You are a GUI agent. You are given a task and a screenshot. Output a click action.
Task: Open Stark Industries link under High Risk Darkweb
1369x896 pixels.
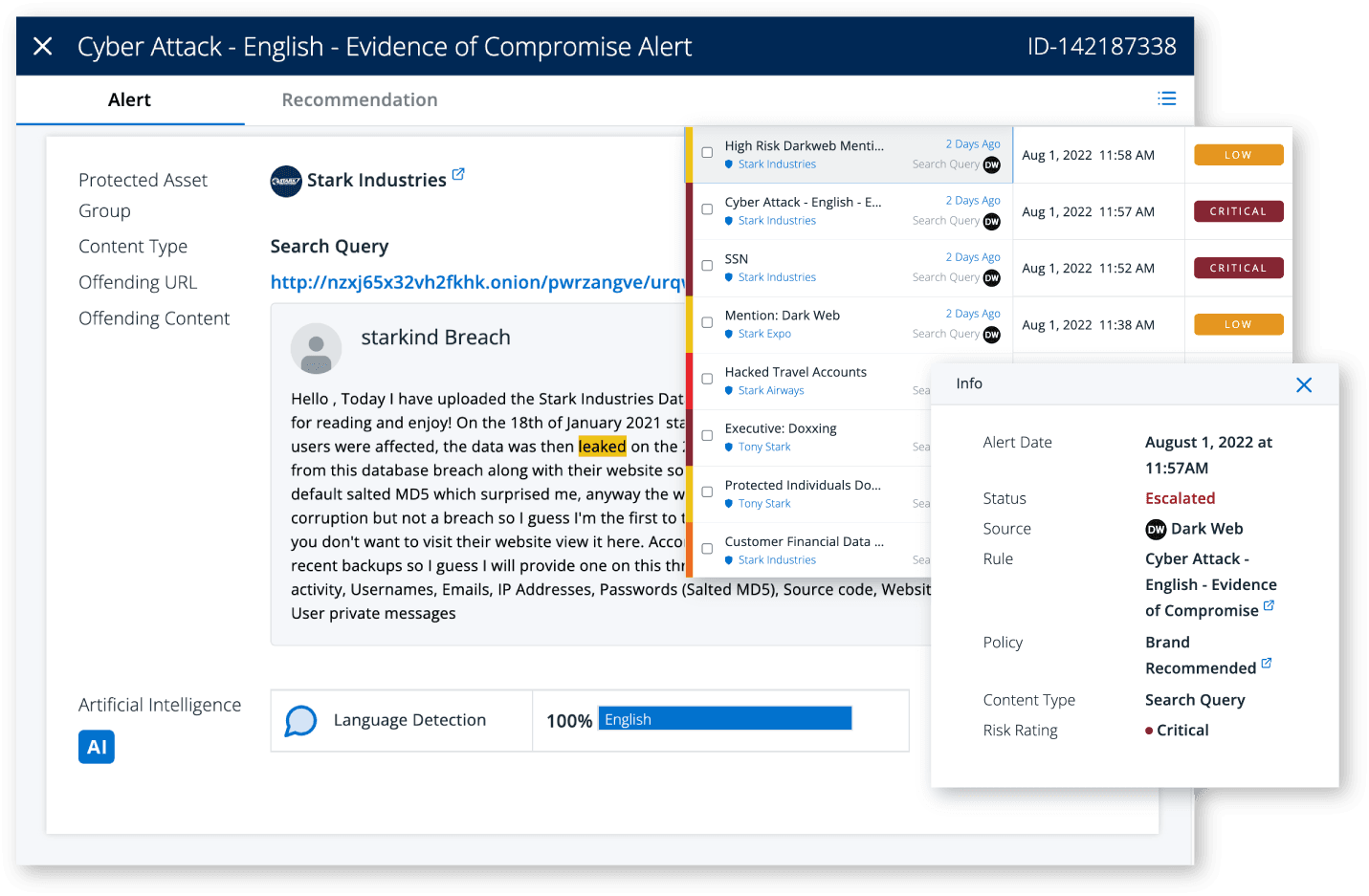tap(777, 164)
